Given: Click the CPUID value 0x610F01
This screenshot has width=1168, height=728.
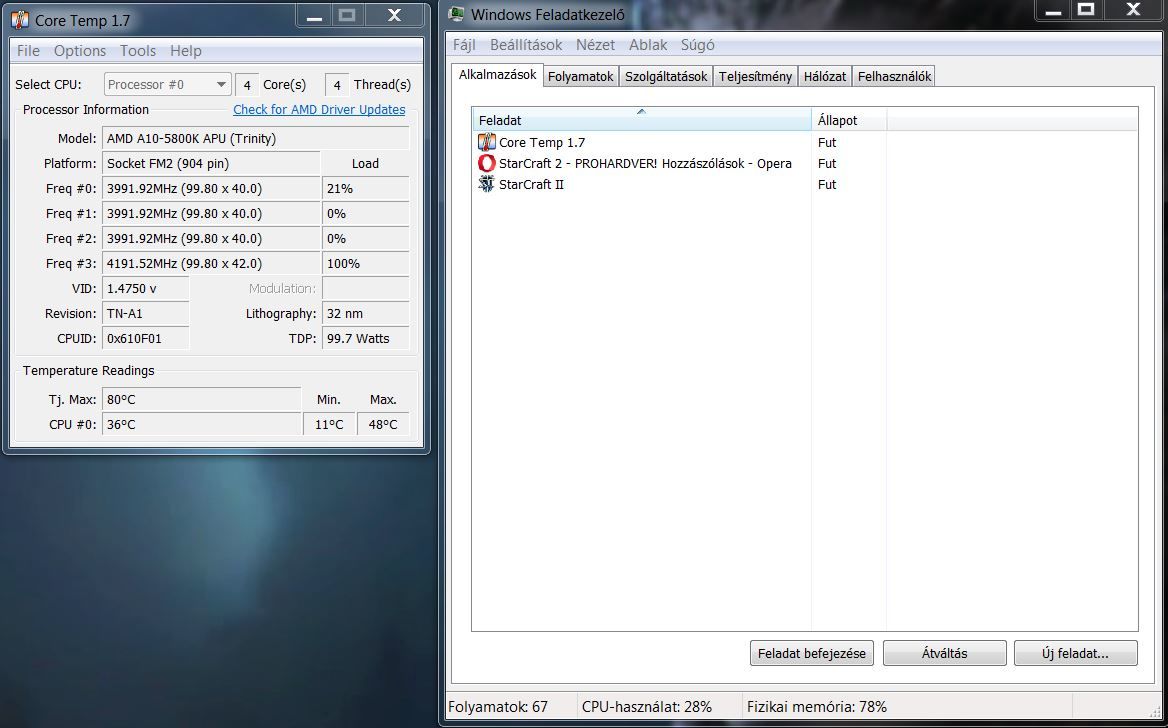Looking at the screenshot, I should [145, 338].
